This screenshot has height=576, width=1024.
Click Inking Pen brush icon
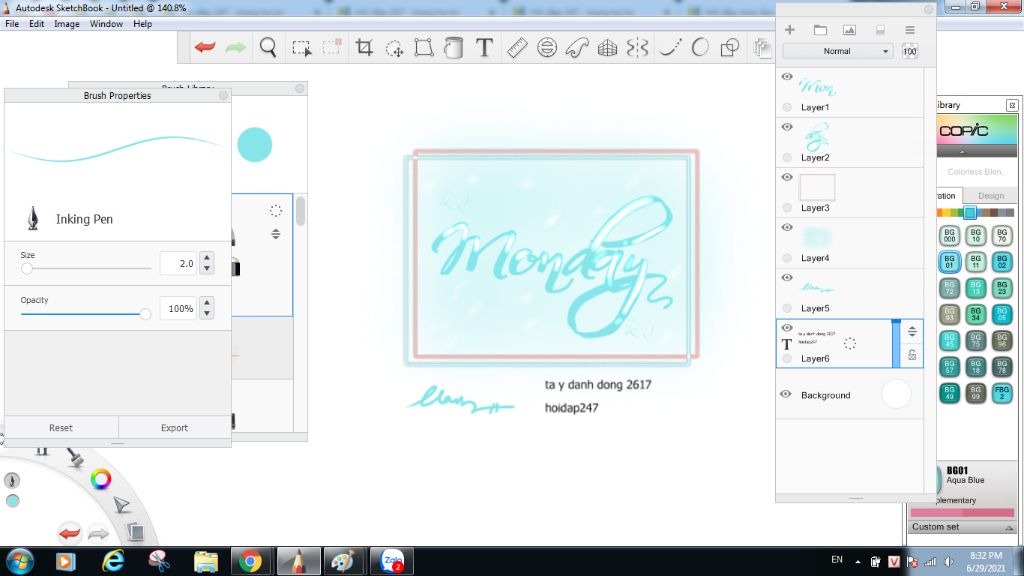tap(33, 219)
